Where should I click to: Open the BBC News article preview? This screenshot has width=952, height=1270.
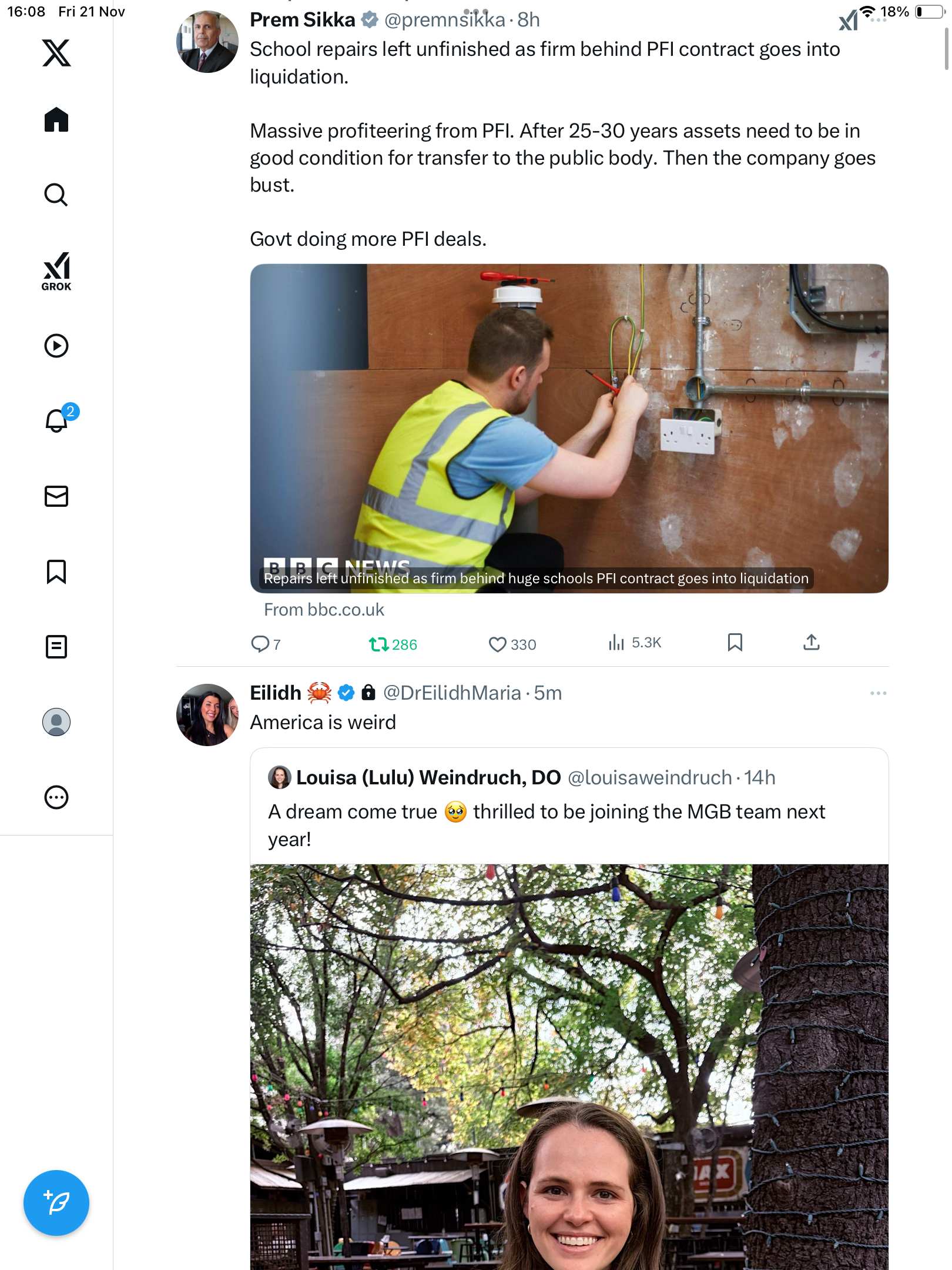[x=569, y=429]
